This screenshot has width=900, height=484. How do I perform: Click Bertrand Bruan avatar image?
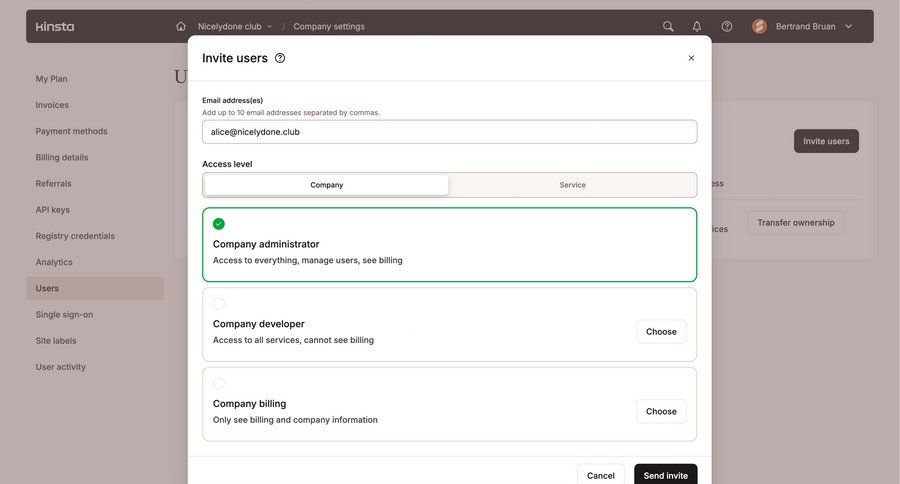click(759, 26)
